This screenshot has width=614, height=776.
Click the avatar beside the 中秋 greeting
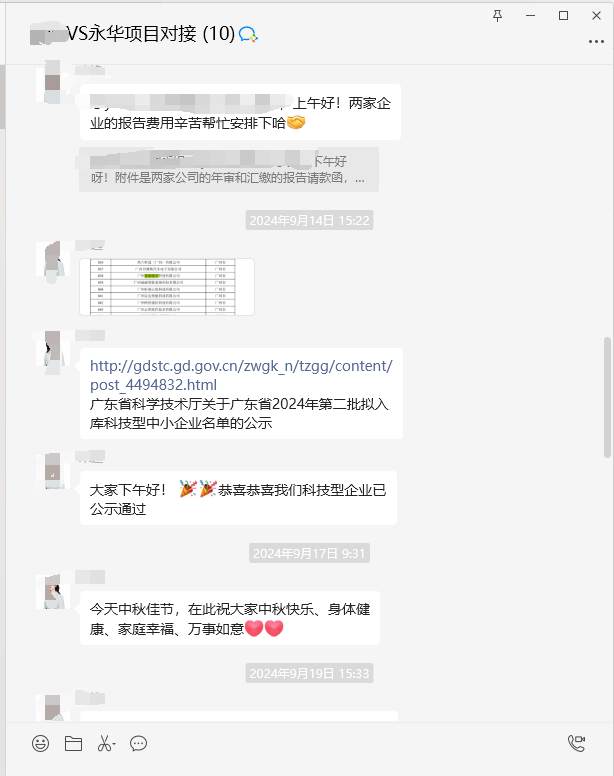[x=51, y=592]
